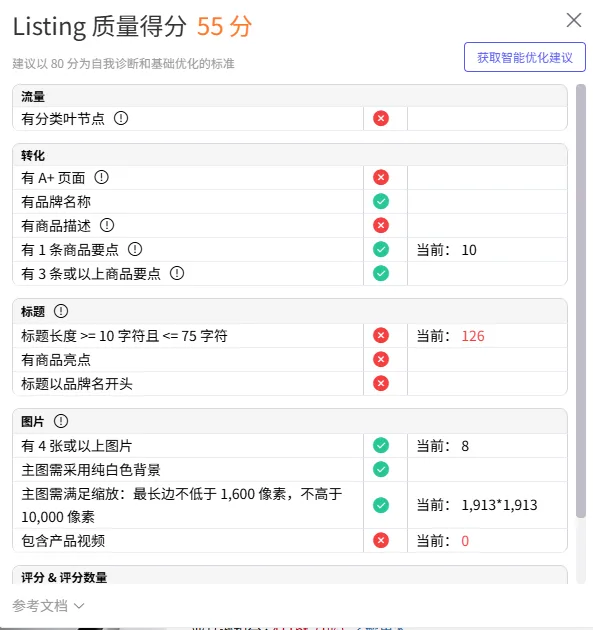593x630 pixels.
Task: Click the 包含产品视频 label
Action: (x=63, y=541)
